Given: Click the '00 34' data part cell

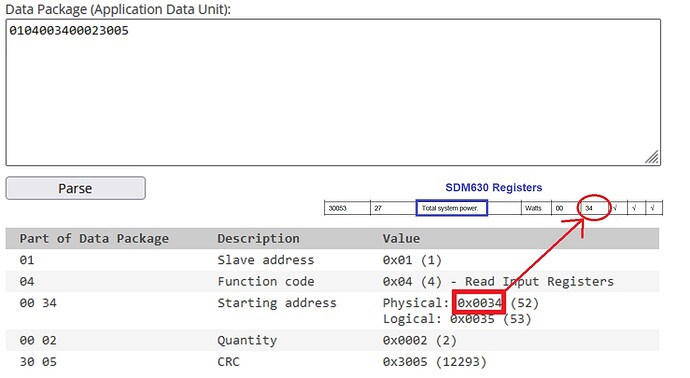Looking at the screenshot, I should click(x=38, y=303).
